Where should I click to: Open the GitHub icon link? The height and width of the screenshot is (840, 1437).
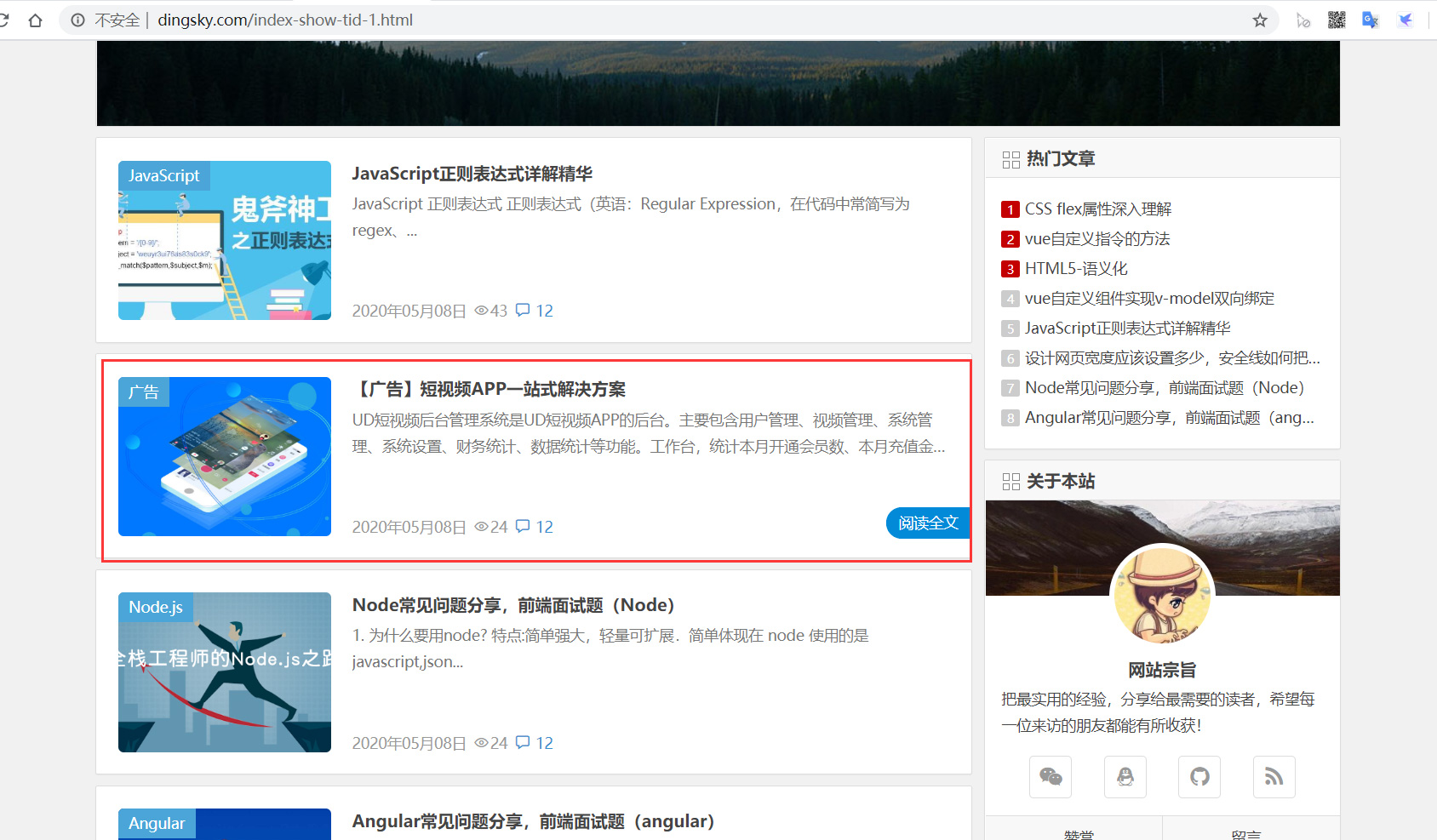tap(1199, 776)
